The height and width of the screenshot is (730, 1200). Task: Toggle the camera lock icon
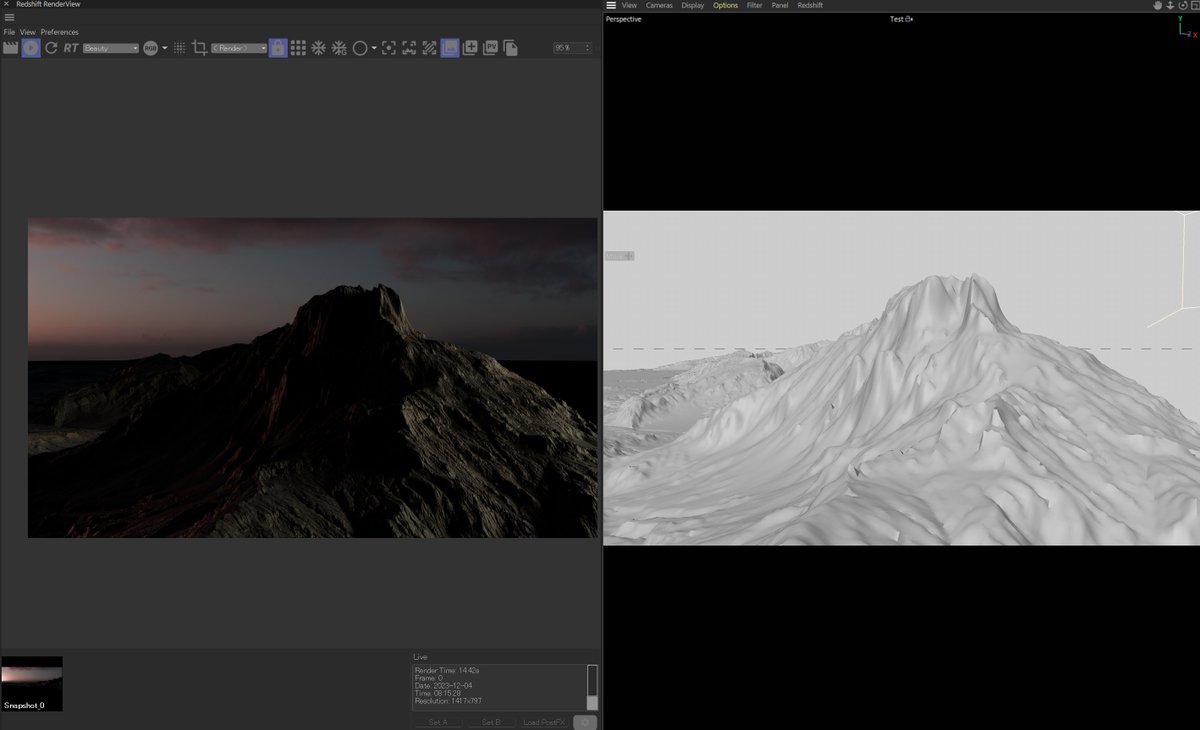(x=278, y=47)
